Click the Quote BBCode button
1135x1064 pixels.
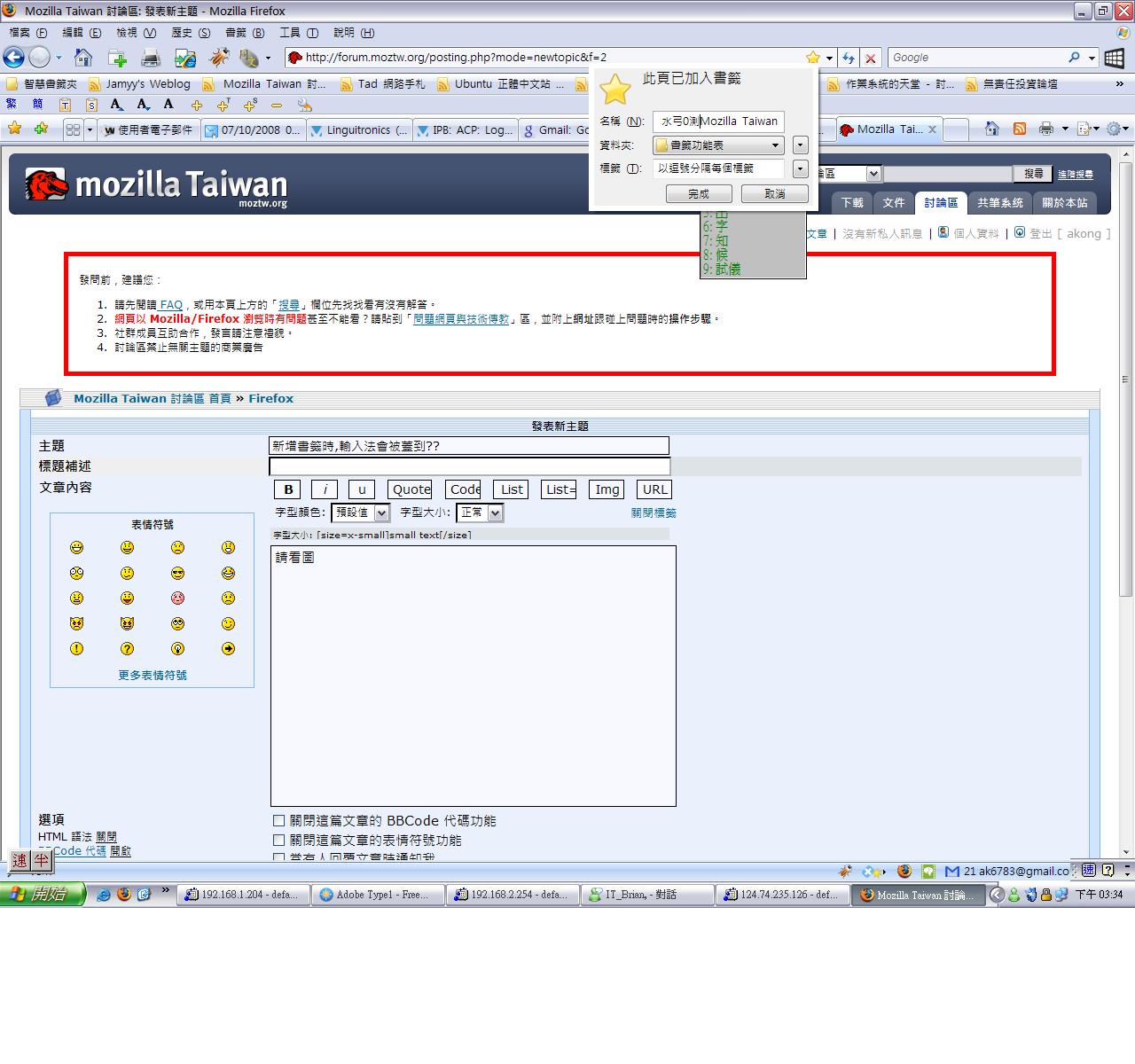coord(410,489)
